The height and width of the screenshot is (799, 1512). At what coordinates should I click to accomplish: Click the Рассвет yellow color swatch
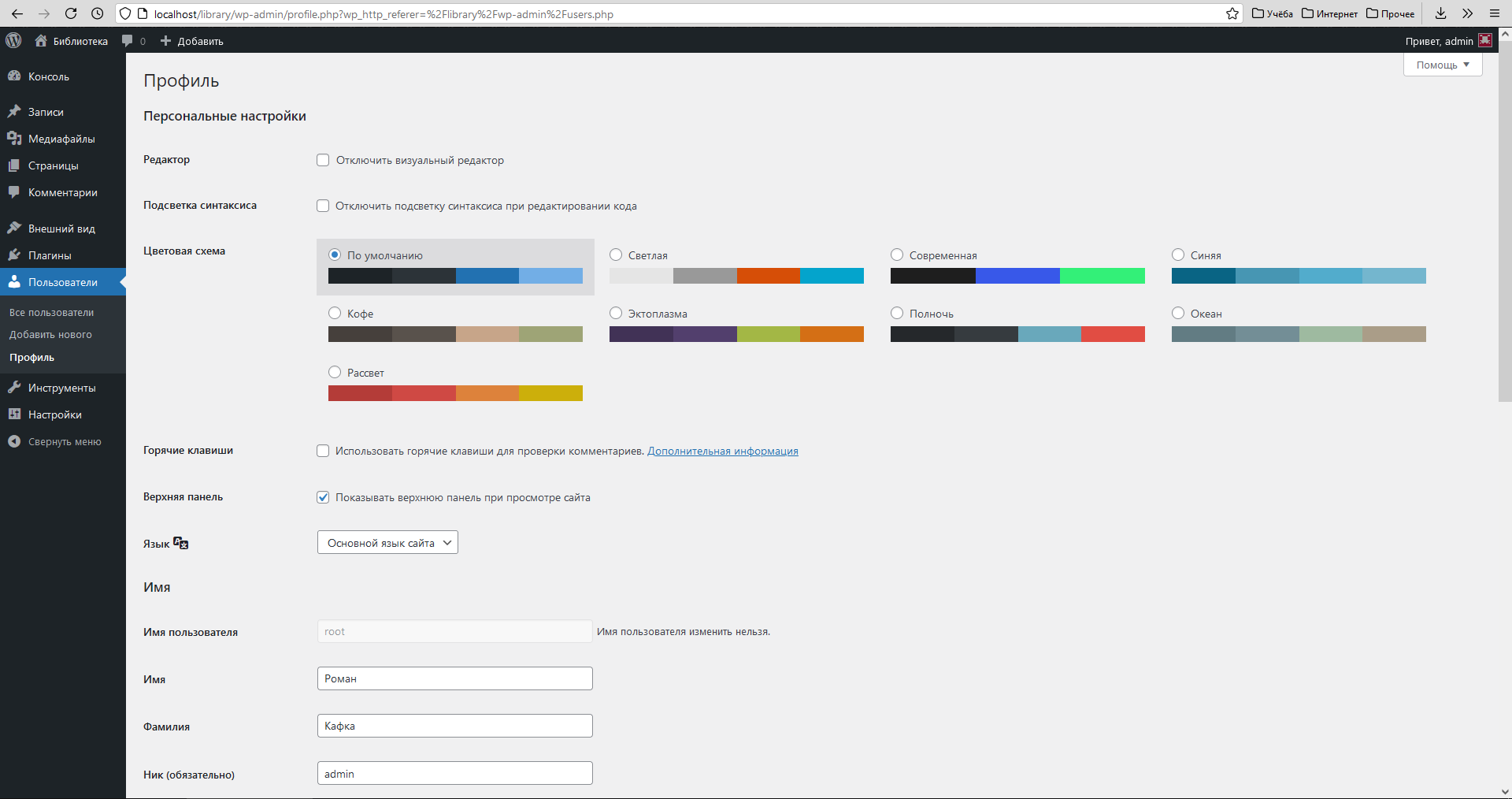[x=550, y=393]
